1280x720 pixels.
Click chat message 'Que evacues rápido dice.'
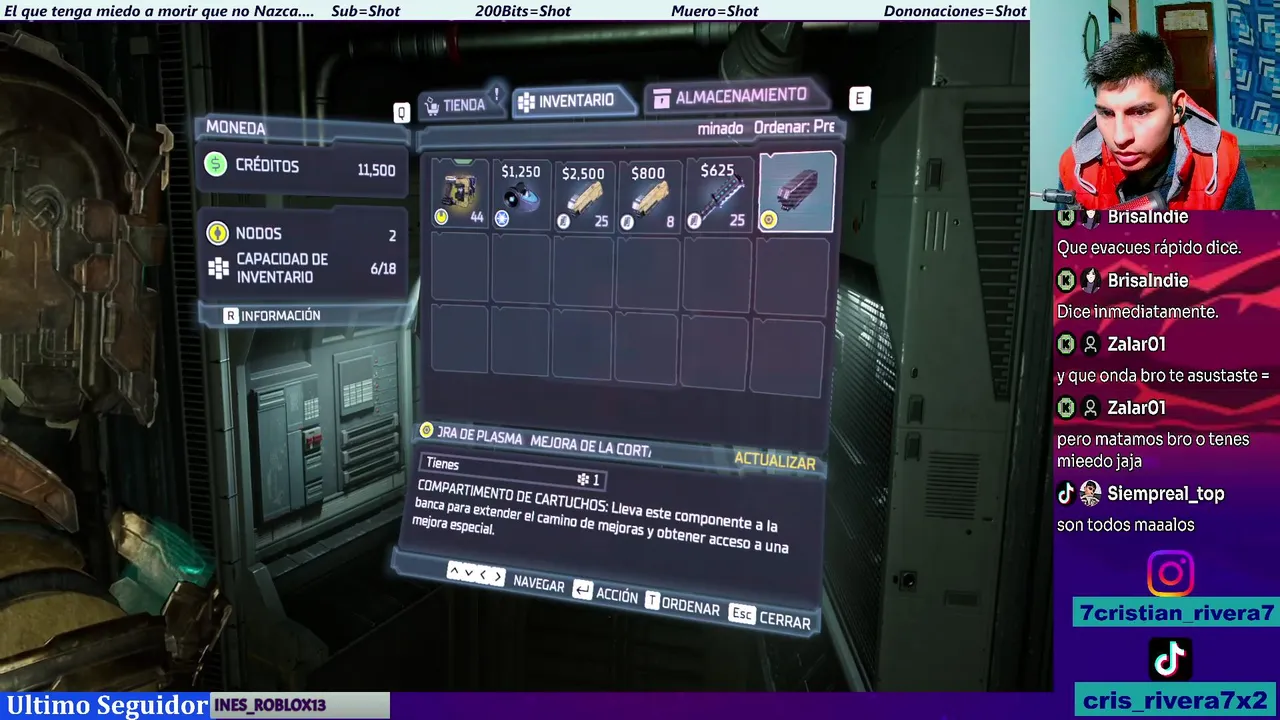1148,248
